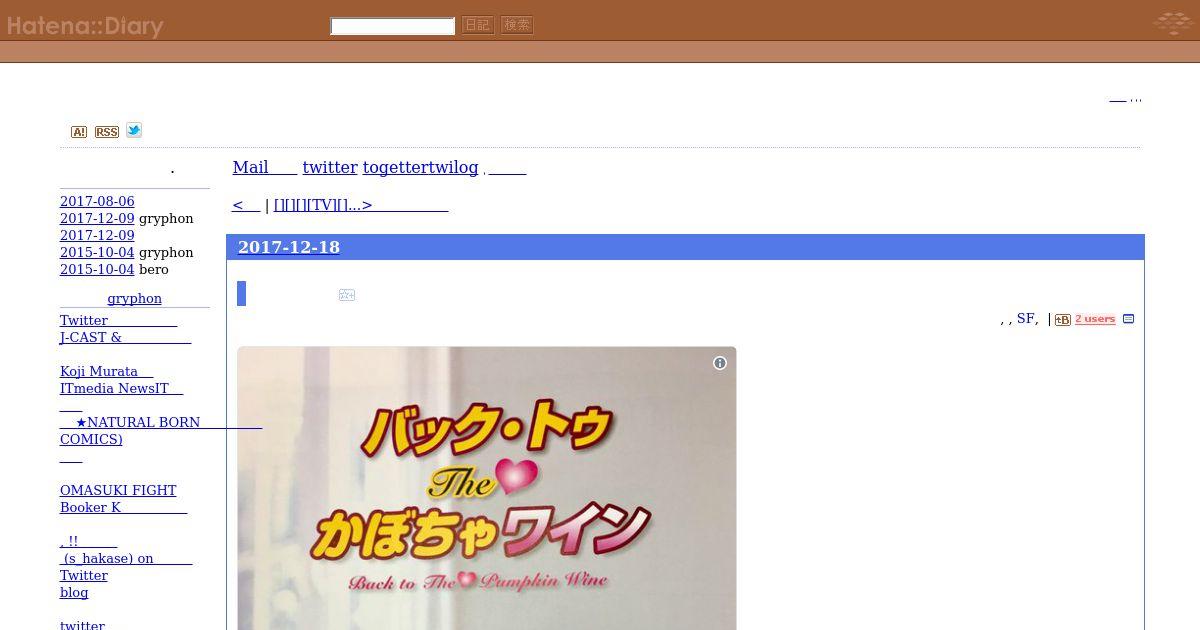Image resolution: width=1200 pixels, height=630 pixels.
Task: Go to next entry '[][][][TV][]...>' link
Action: (x=361, y=205)
